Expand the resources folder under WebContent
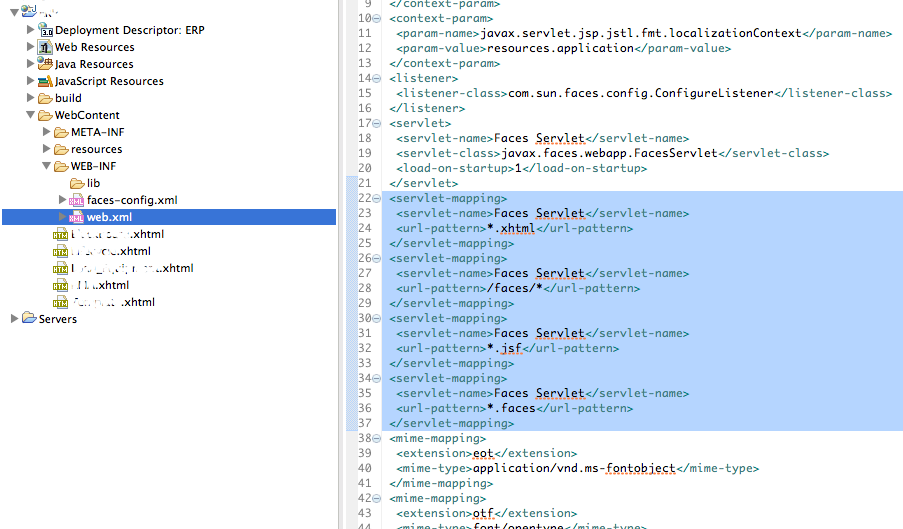The width and height of the screenshot is (903, 529). coord(46,149)
